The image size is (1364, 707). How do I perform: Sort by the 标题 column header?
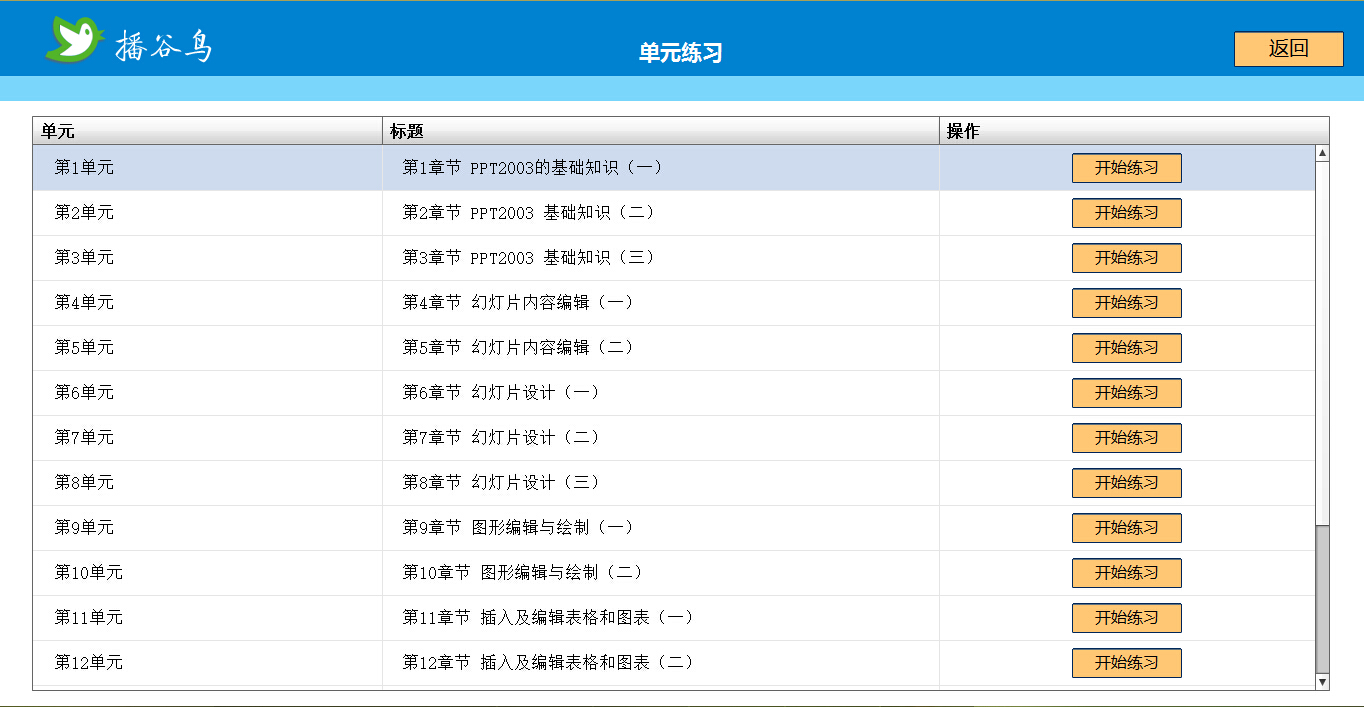tap(661, 131)
